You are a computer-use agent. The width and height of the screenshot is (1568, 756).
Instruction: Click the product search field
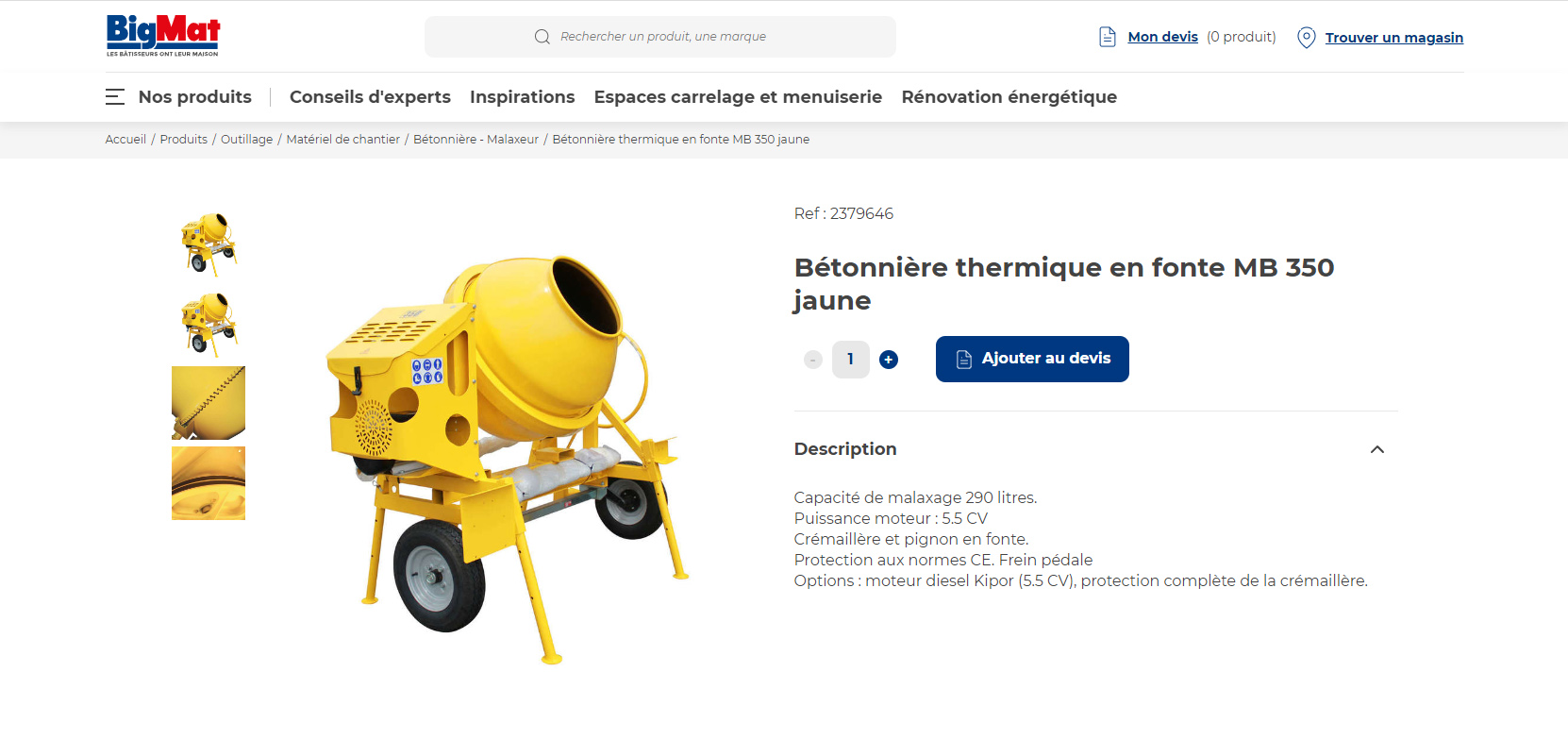pos(660,37)
